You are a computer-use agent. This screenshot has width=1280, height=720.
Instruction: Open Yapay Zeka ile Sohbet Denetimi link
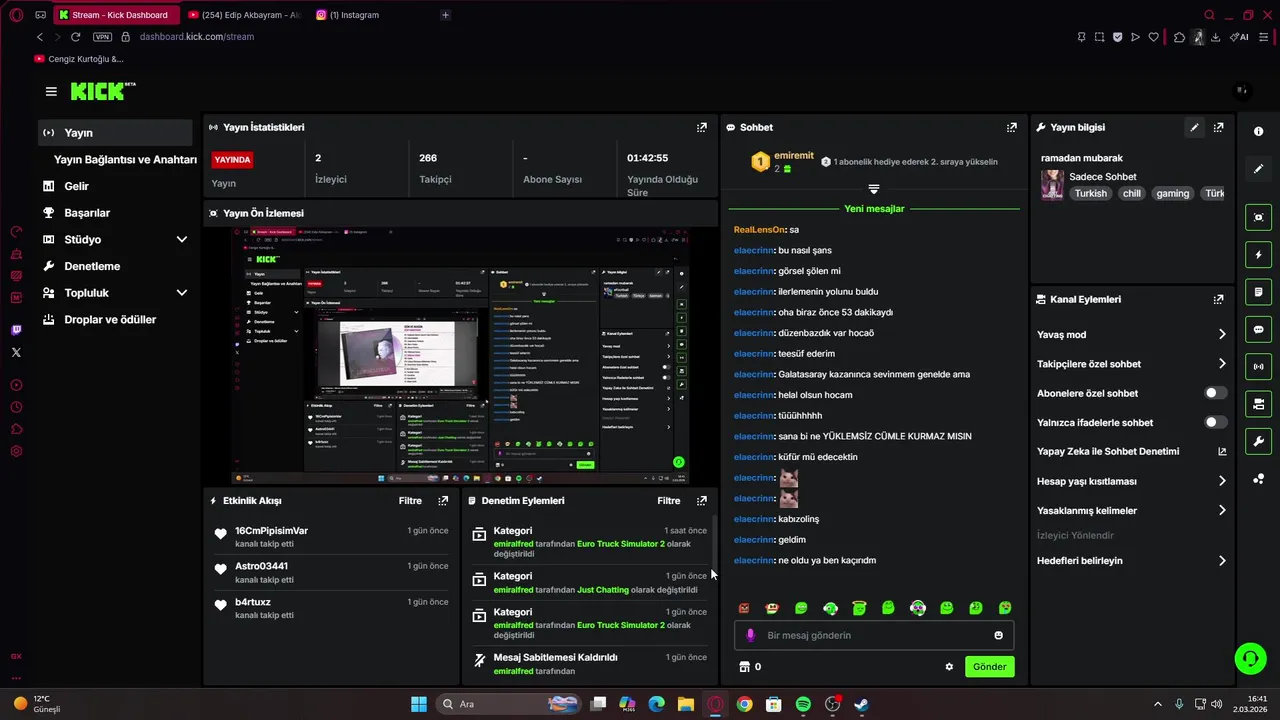coord(1131,452)
